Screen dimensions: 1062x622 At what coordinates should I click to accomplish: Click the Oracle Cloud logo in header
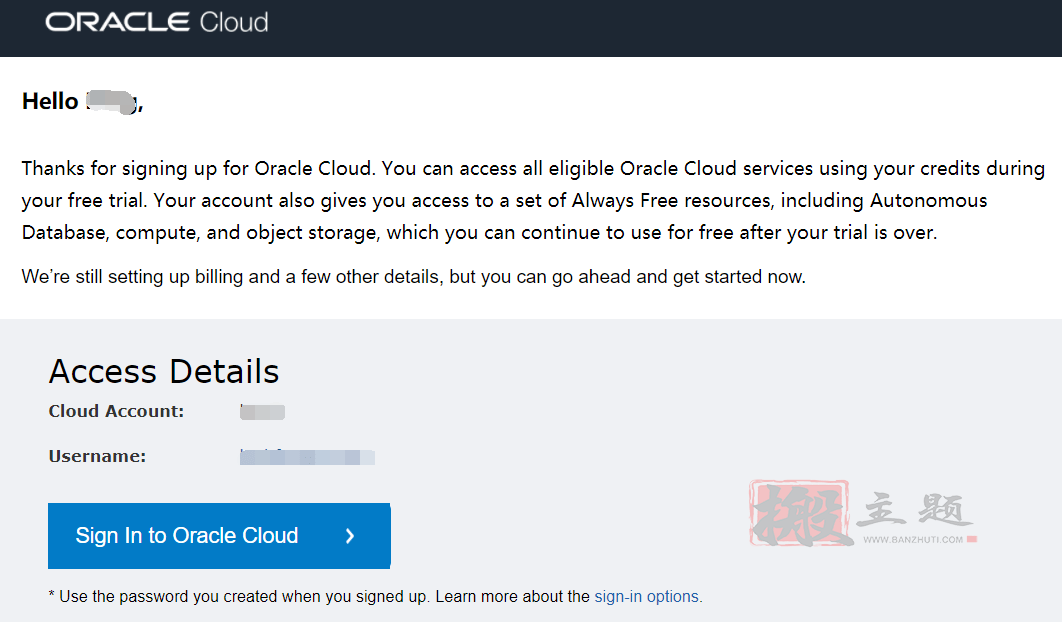coord(156,22)
